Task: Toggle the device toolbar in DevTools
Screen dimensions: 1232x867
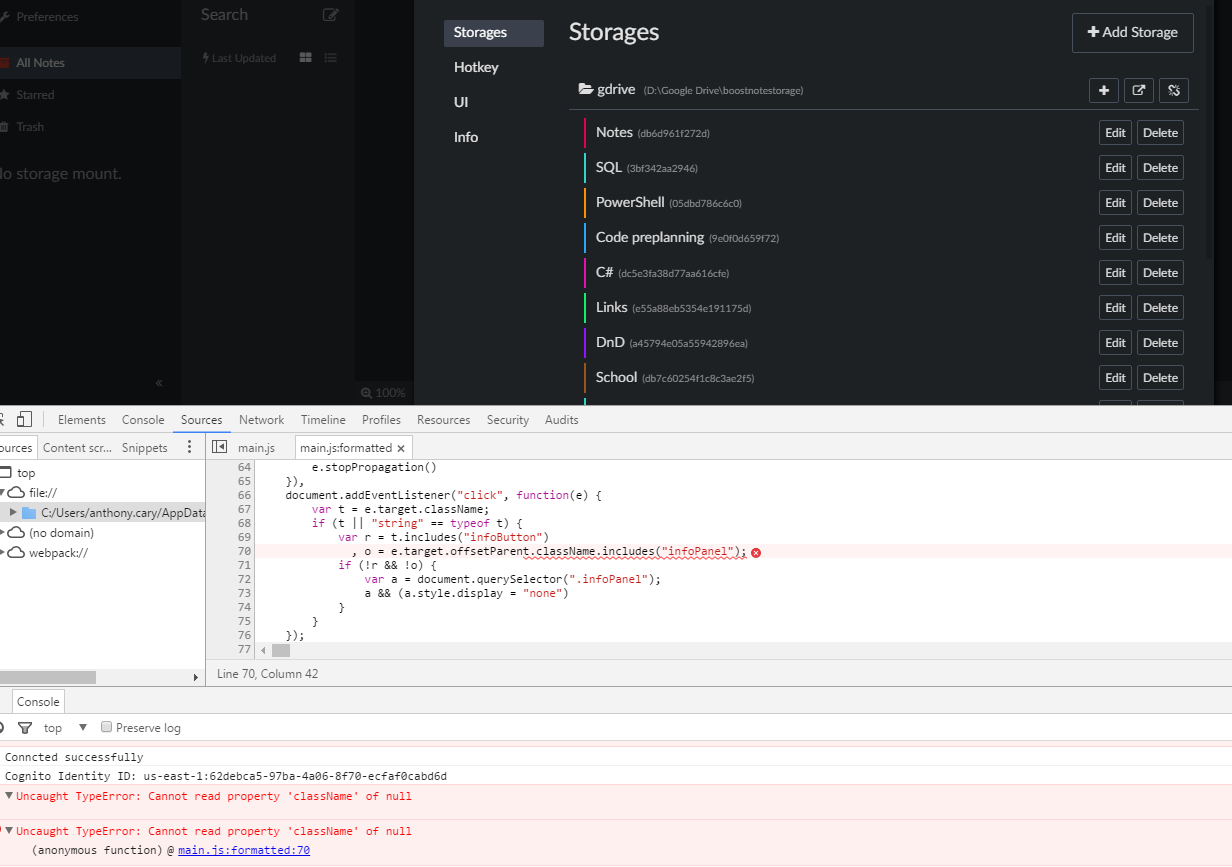Action: pos(25,419)
